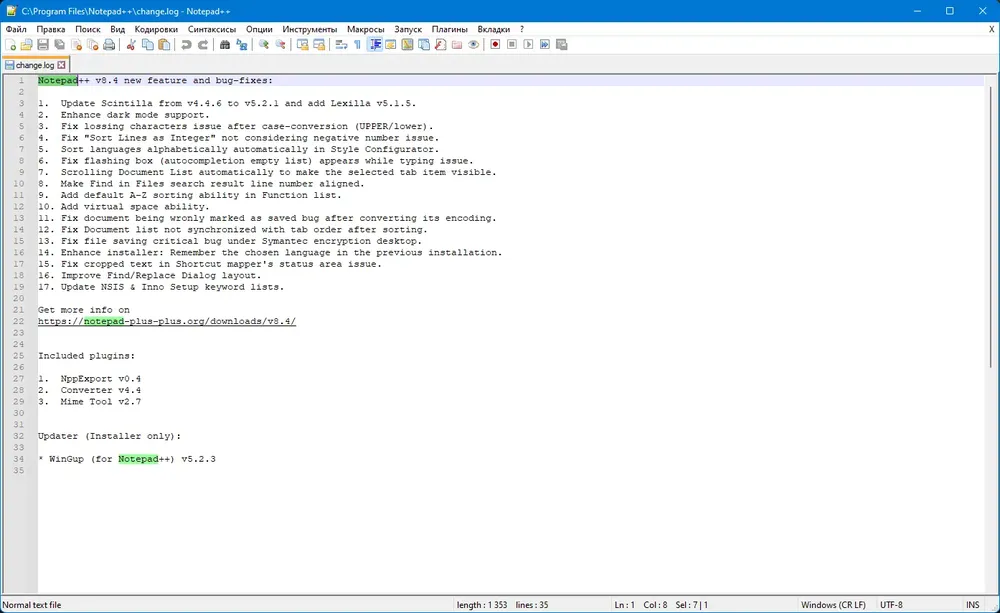
Task: Click the UTF-8 encoding status entry
Action: tap(891, 605)
